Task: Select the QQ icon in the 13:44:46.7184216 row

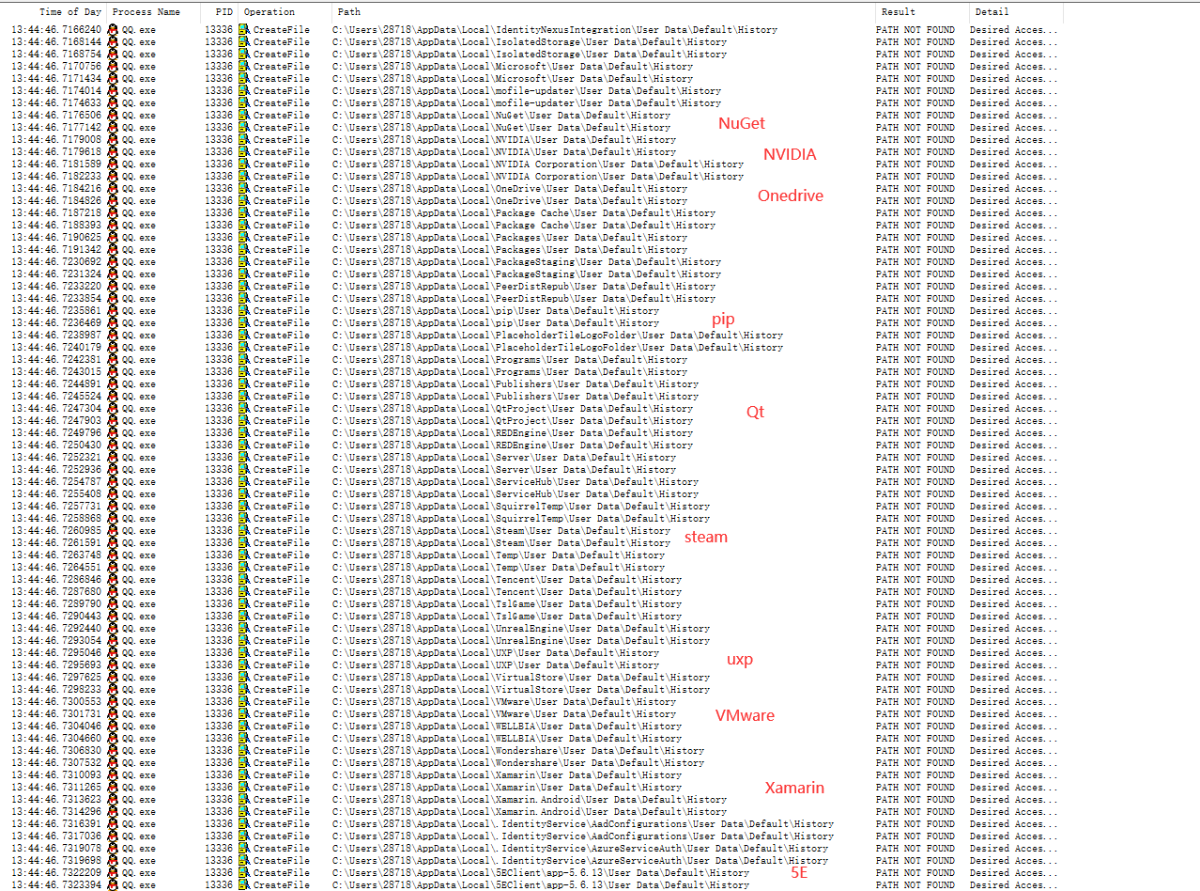Action: click(113, 188)
